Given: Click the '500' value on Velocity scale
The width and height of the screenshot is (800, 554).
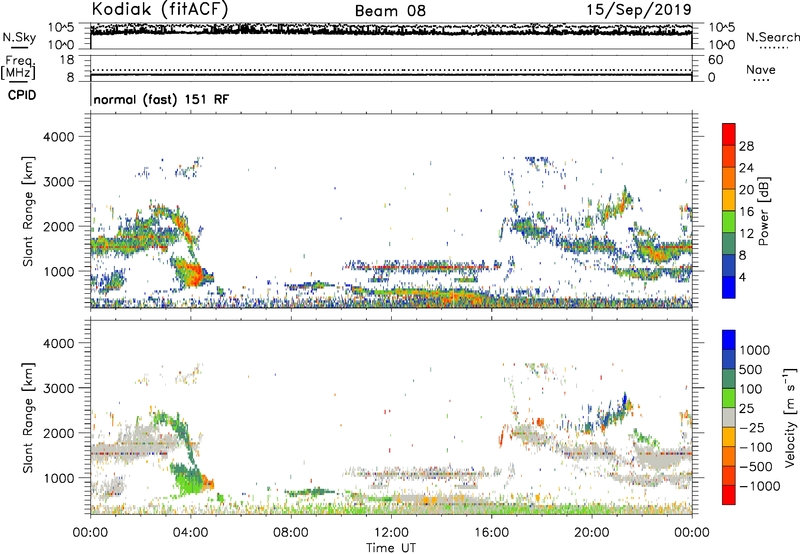Looking at the screenshot, I should tap(751, 369).
